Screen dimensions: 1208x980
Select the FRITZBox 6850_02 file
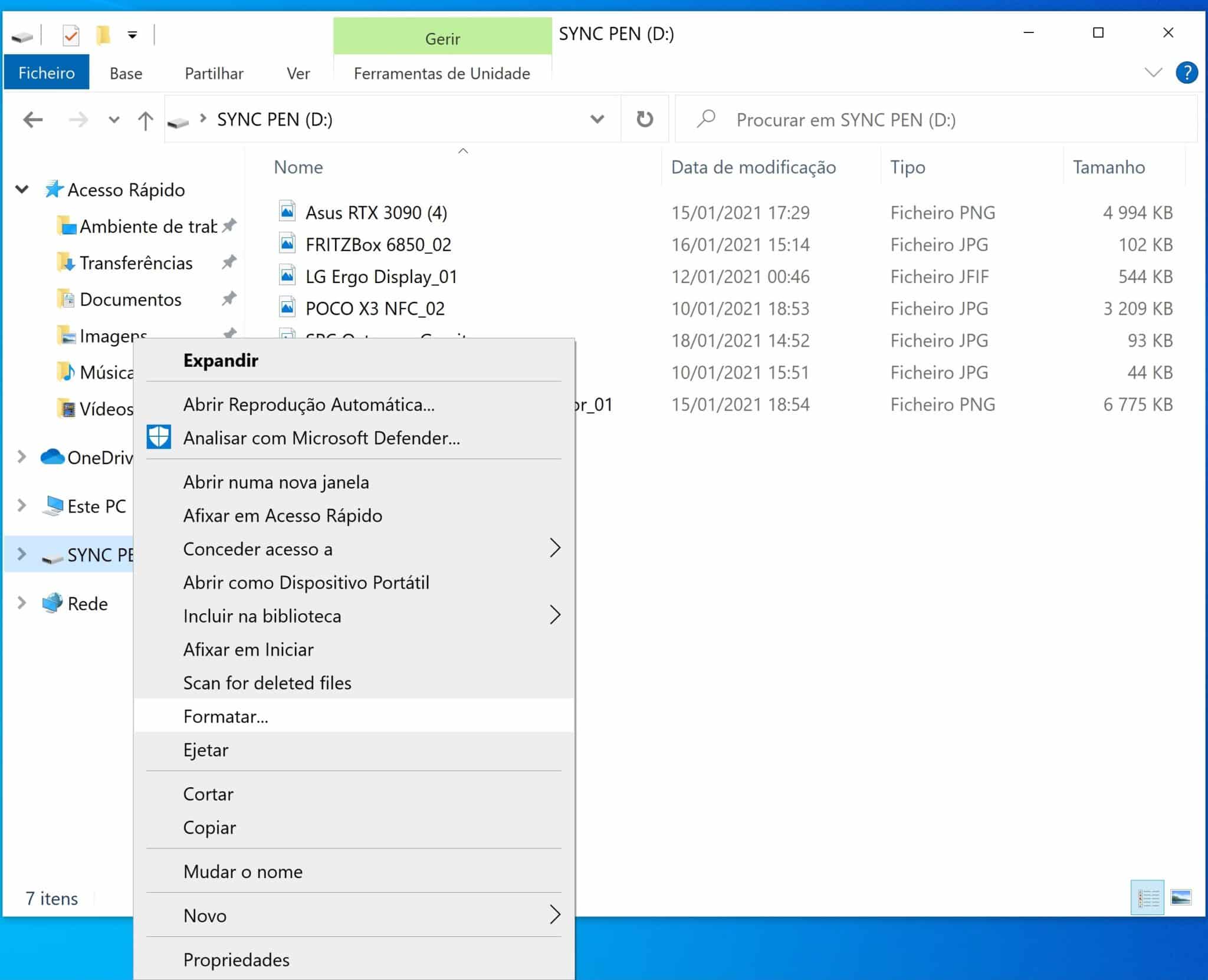[x=378, y=244]
